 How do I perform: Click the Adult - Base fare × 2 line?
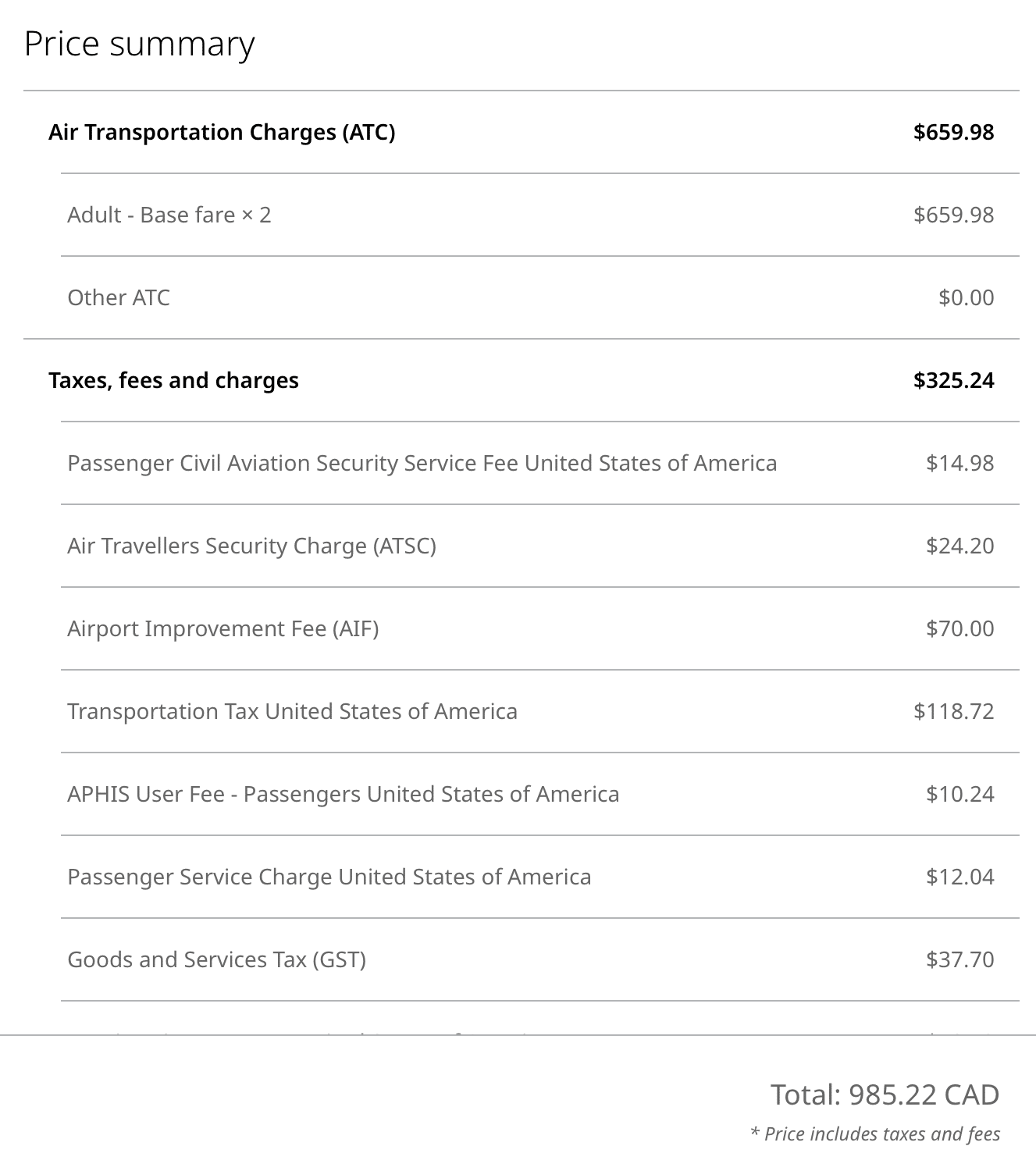(169, 215)
